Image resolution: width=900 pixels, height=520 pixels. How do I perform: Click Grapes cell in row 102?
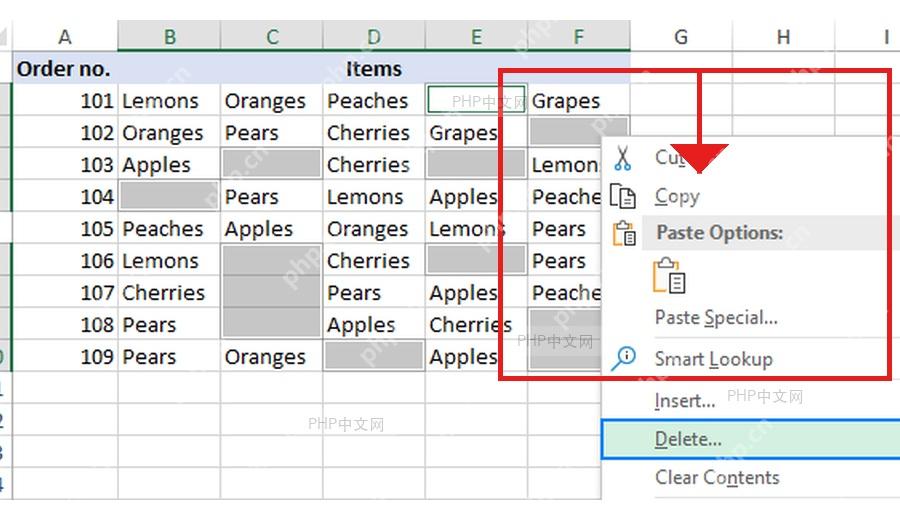[476, 133]
